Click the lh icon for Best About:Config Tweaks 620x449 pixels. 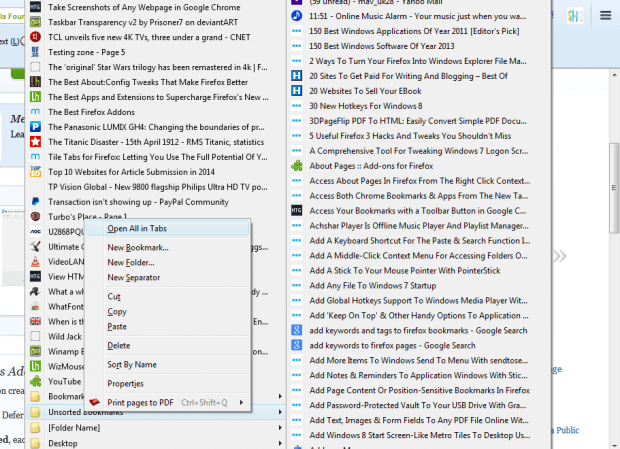tap(35, 82)
